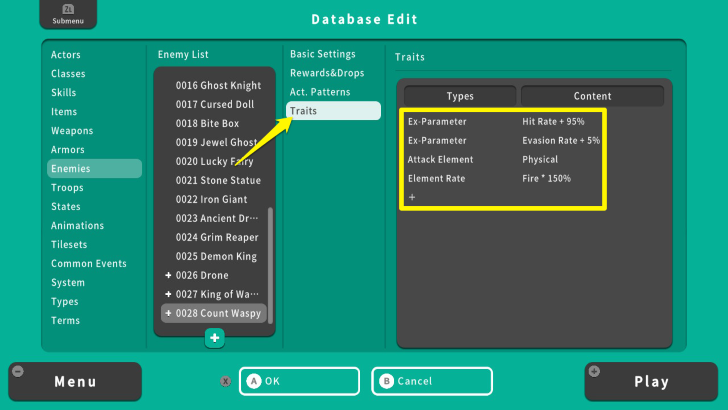Click the plus icon beside 0028 Count Waspy
728x410 pixels.
click(168, 313)
